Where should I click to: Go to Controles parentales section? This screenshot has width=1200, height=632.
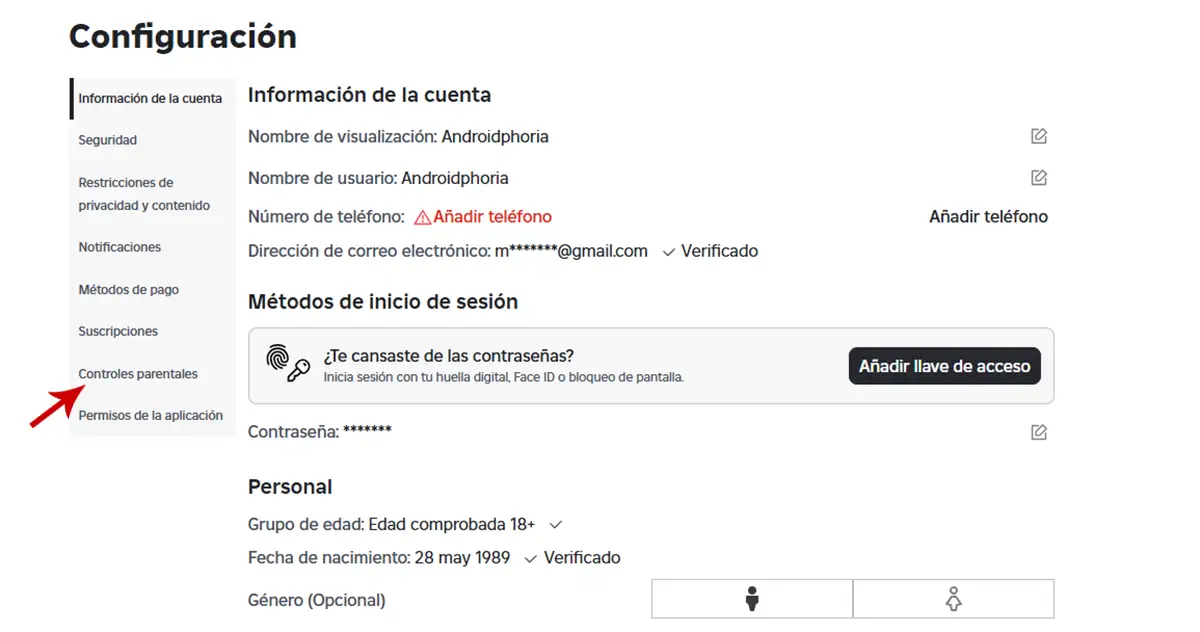click(x=138, y=374)
